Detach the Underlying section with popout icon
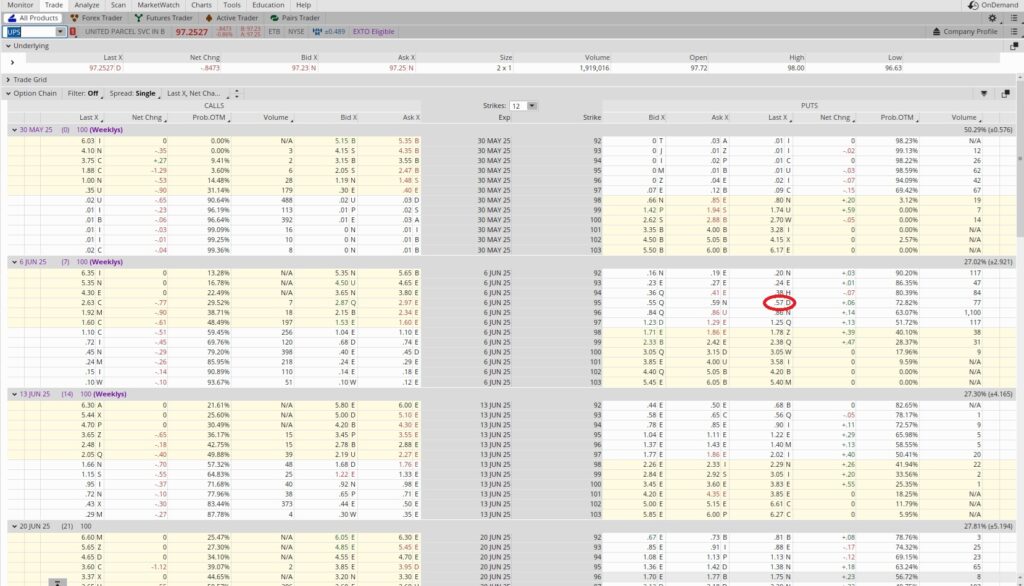 click(1014, 46)
